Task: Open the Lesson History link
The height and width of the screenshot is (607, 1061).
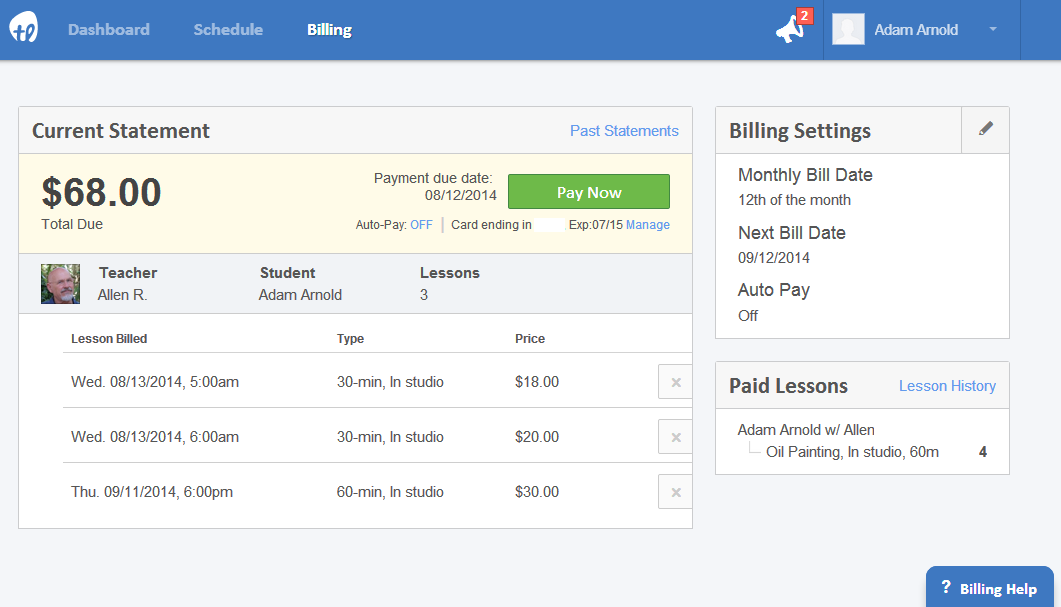Action: [x=947, y=386]
